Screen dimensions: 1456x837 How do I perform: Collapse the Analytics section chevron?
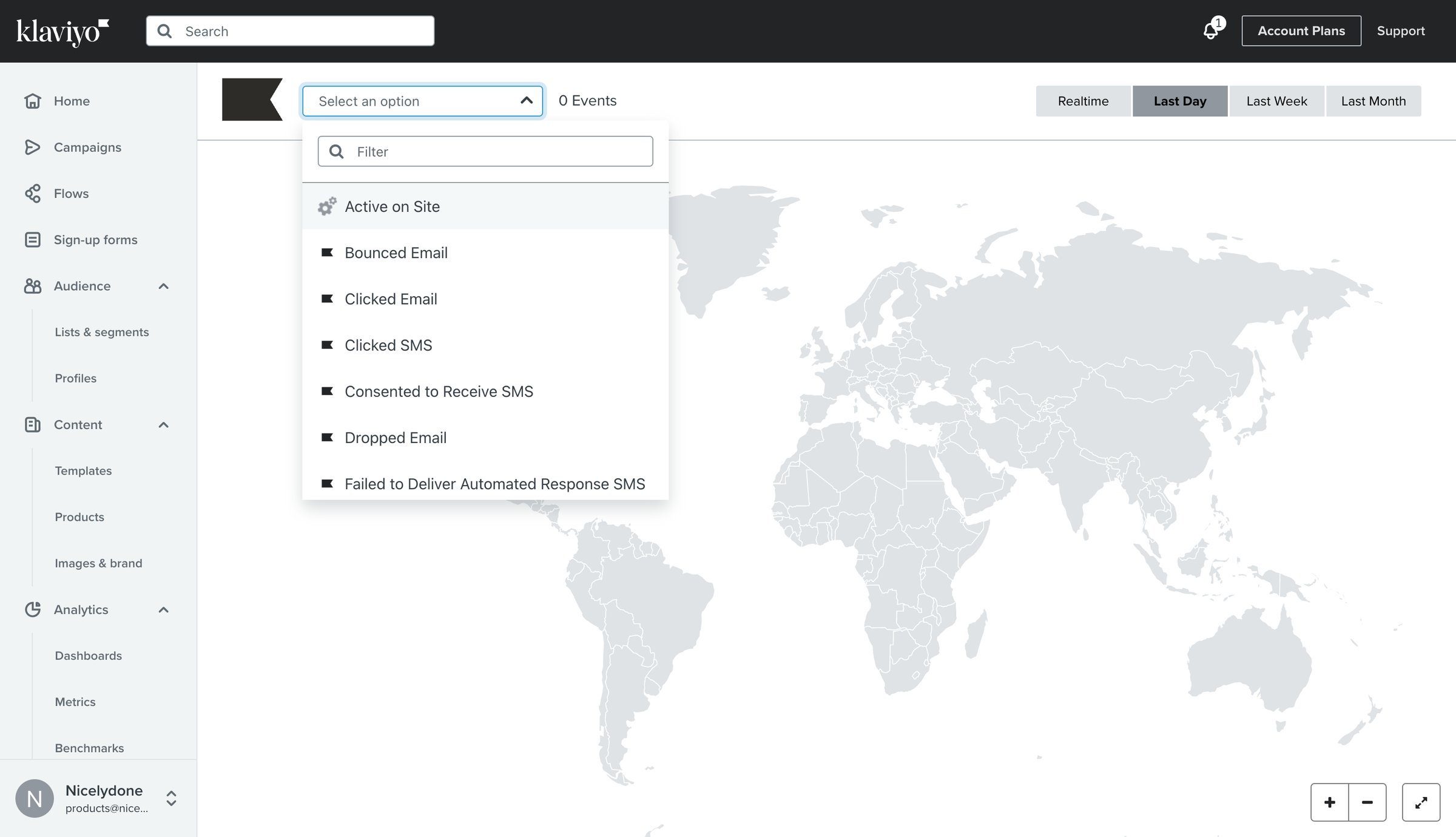(x=163, y=609)
